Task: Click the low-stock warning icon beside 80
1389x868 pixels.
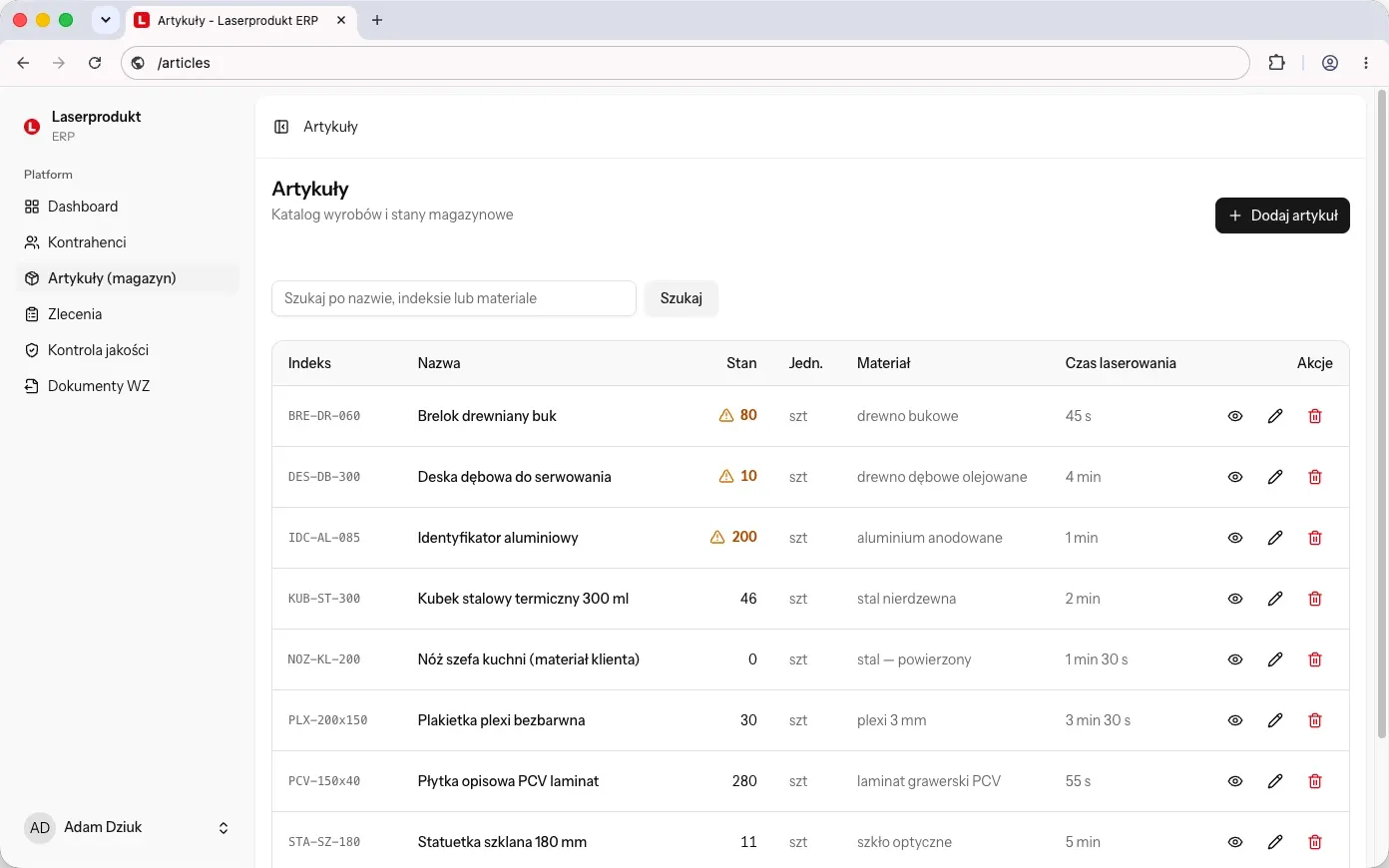Action: (x=726, y=415)
